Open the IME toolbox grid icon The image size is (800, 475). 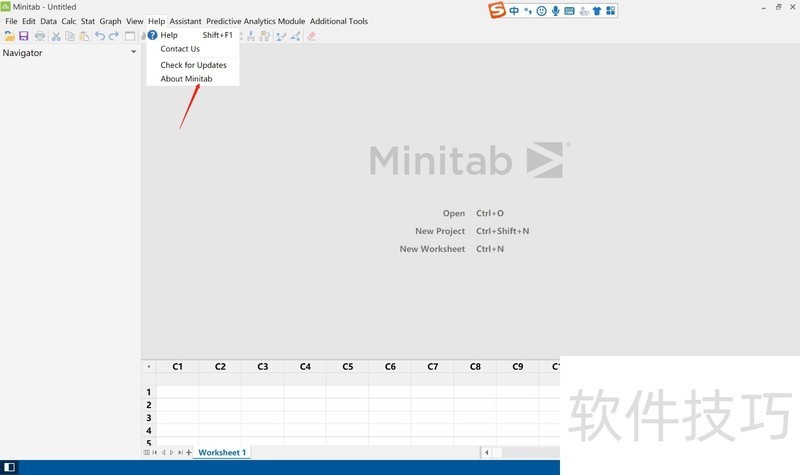(x=610, y=11)
